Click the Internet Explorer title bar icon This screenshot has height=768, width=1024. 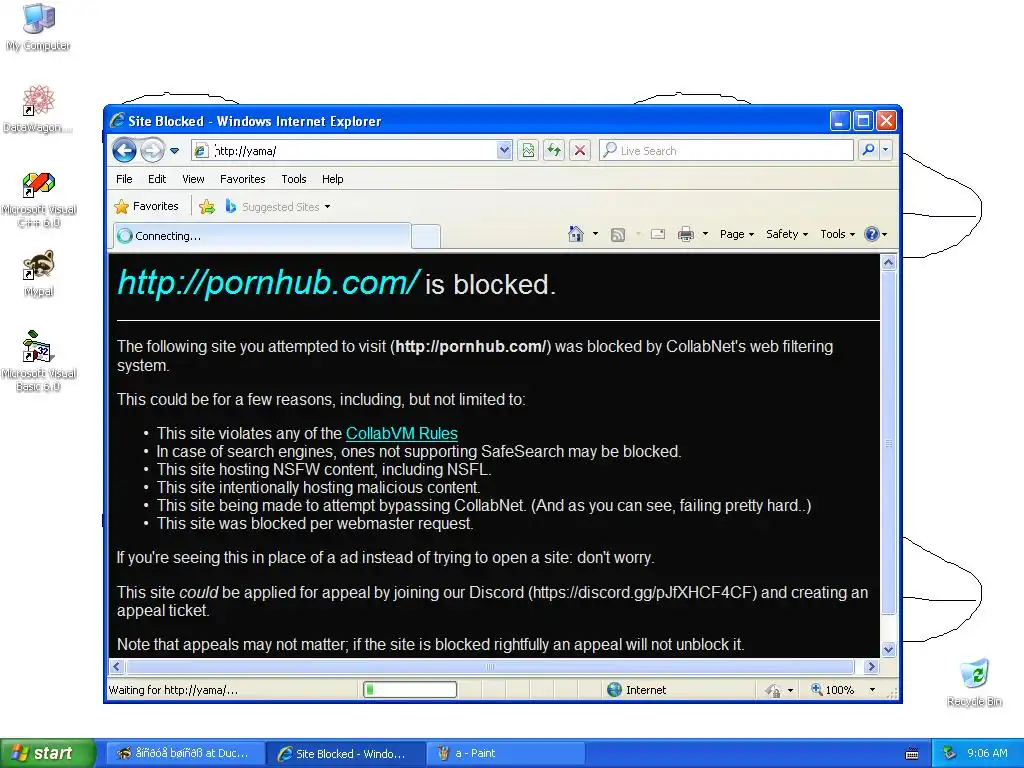[117, 120]
